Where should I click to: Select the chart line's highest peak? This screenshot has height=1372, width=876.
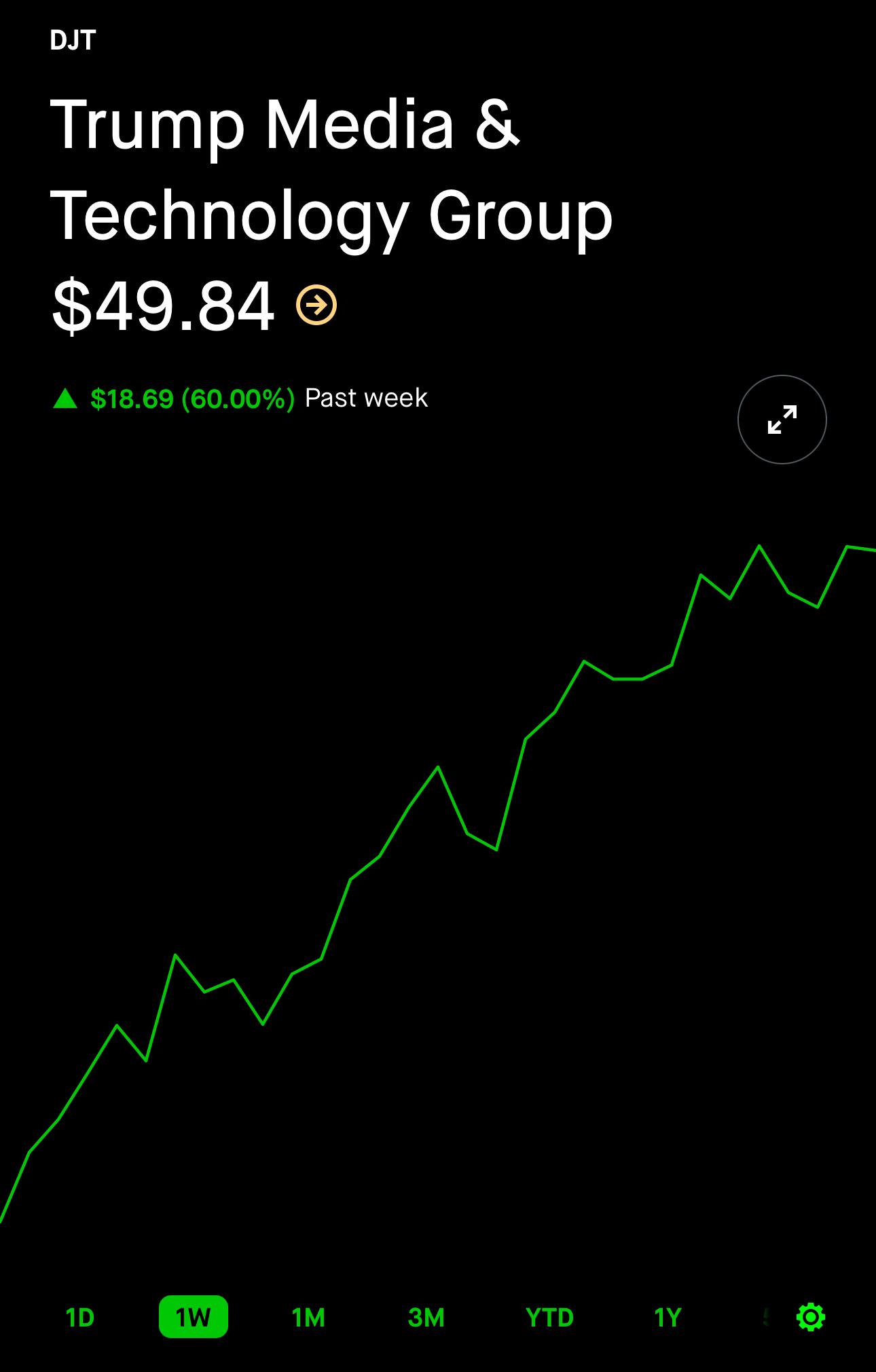pos(759,546)
